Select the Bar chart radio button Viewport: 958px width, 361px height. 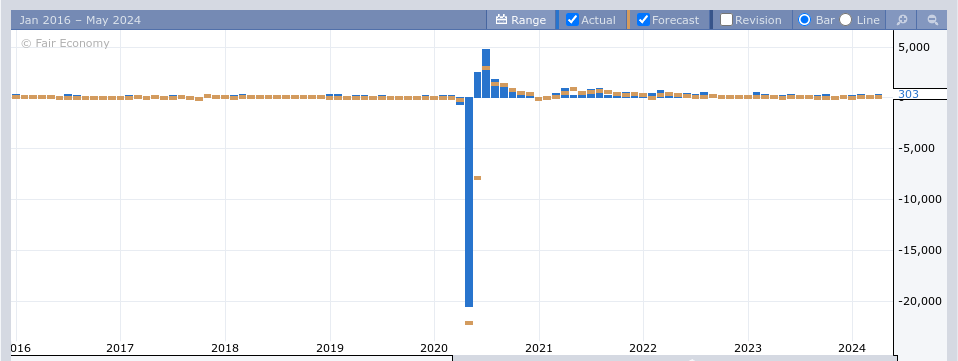pyautogui.click(x=805, y=20)
